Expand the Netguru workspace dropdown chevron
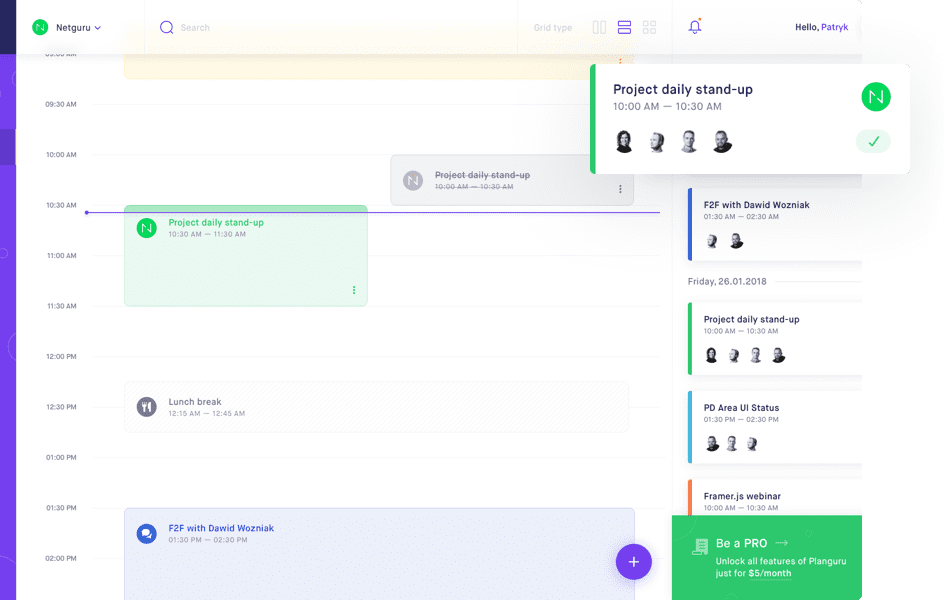Screen dimensions: 945x600 coord(98,28)
